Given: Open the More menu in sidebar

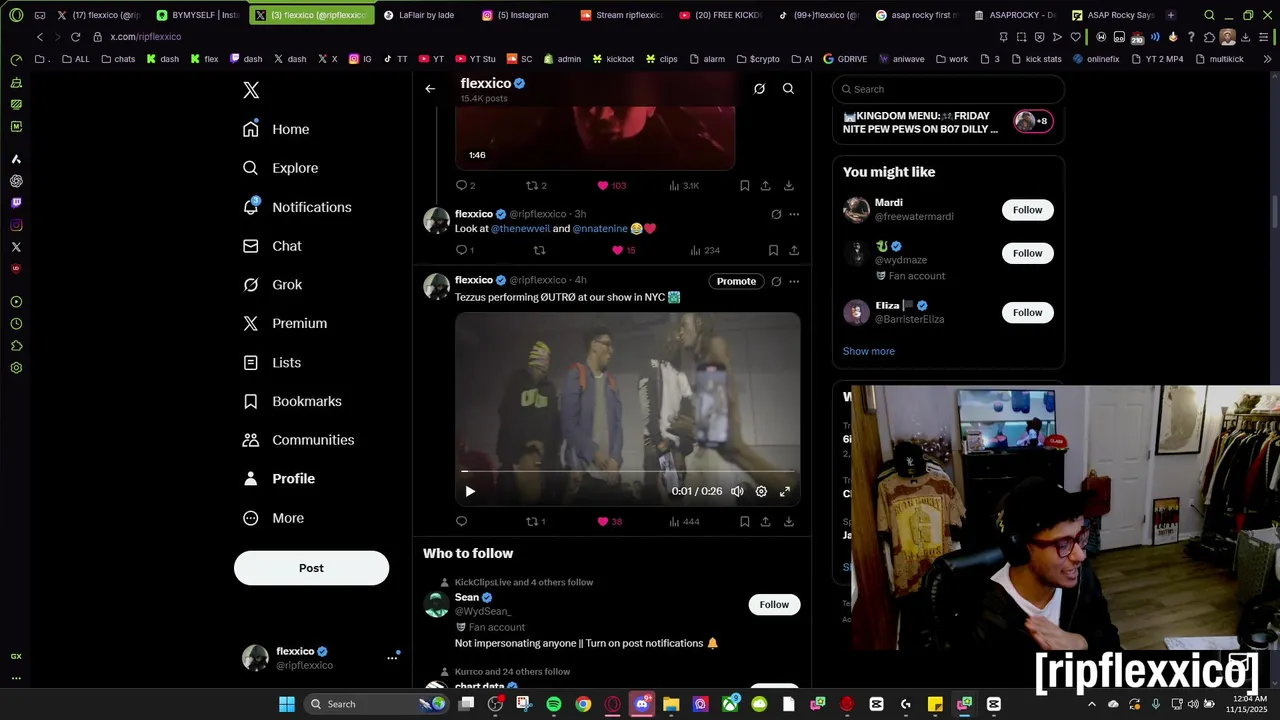Looking at the screenshot, I should 273,518.
